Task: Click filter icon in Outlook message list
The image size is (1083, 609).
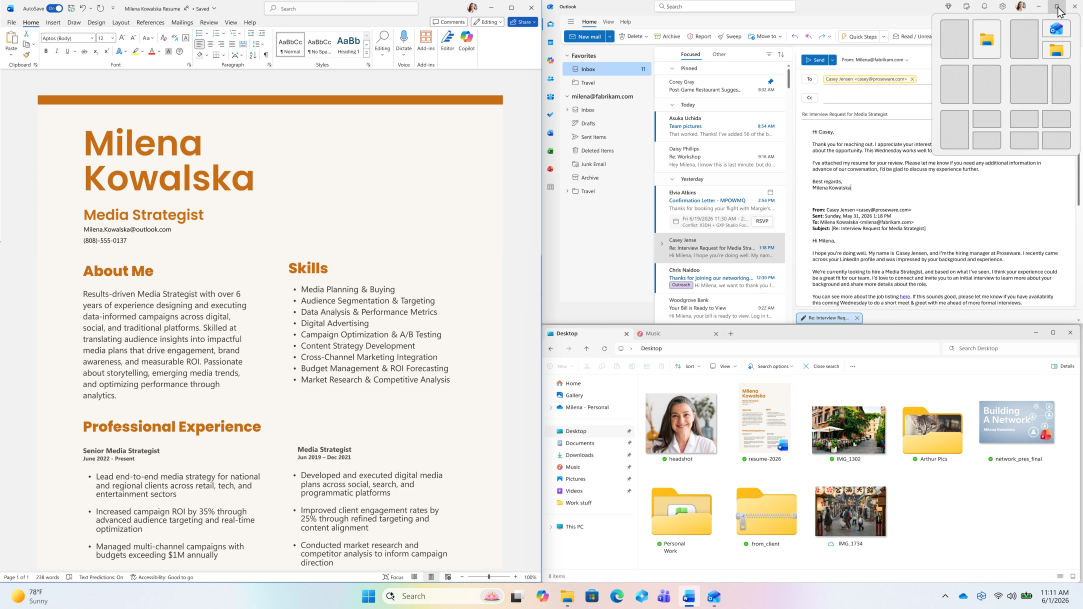Action: (769, 54)
